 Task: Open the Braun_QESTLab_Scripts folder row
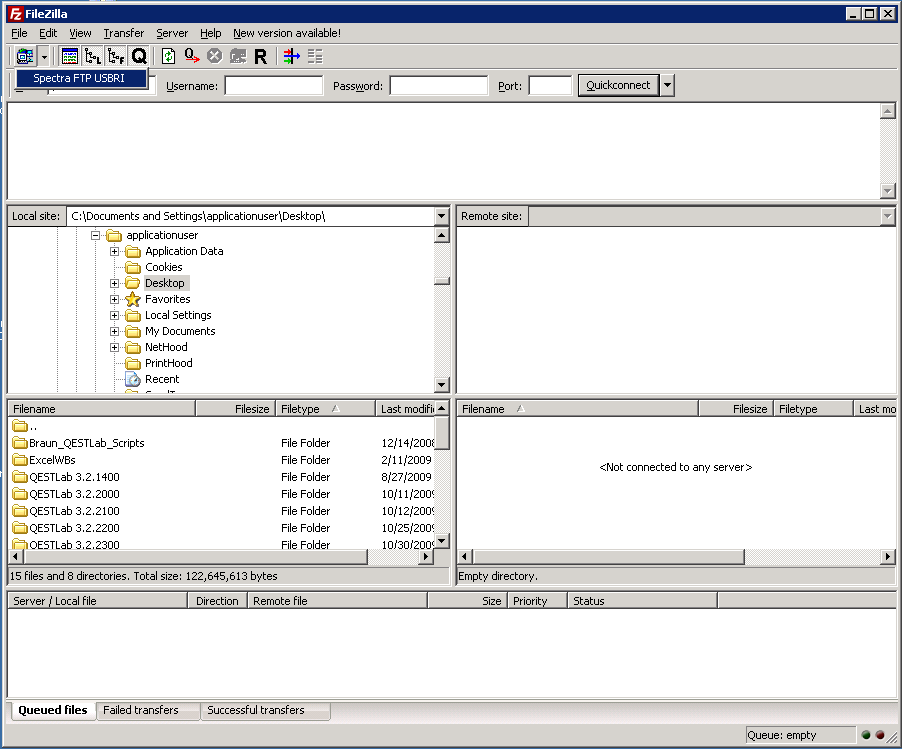(x=86, y=443)
